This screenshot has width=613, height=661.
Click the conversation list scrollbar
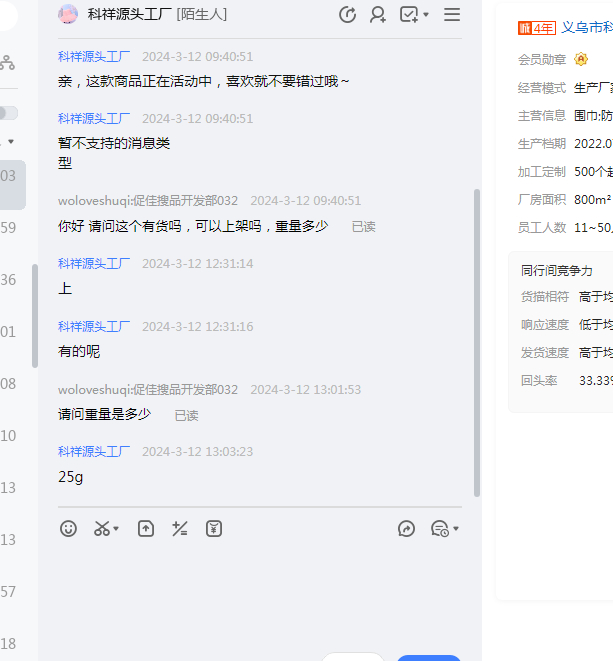pos(35,316)
